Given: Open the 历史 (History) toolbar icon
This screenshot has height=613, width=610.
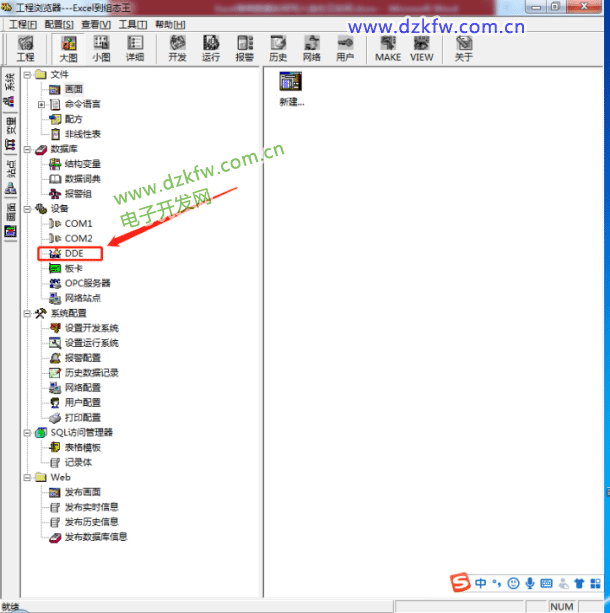Looking at the screenshot, I should (278, 48).
